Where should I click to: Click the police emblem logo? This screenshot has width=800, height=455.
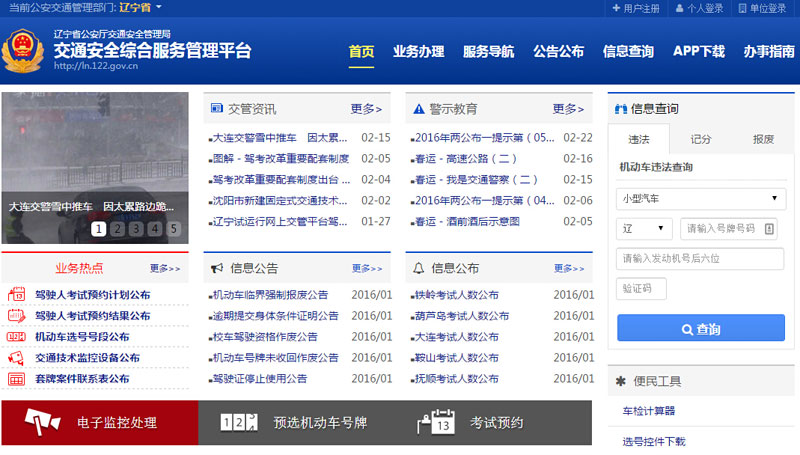[x=21, y=51]
